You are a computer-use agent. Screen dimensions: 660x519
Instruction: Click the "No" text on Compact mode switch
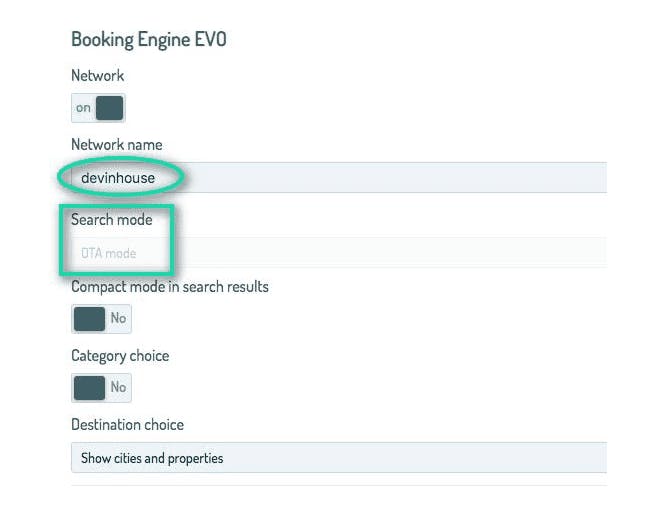pyautogui.click(x=118, y=318)
